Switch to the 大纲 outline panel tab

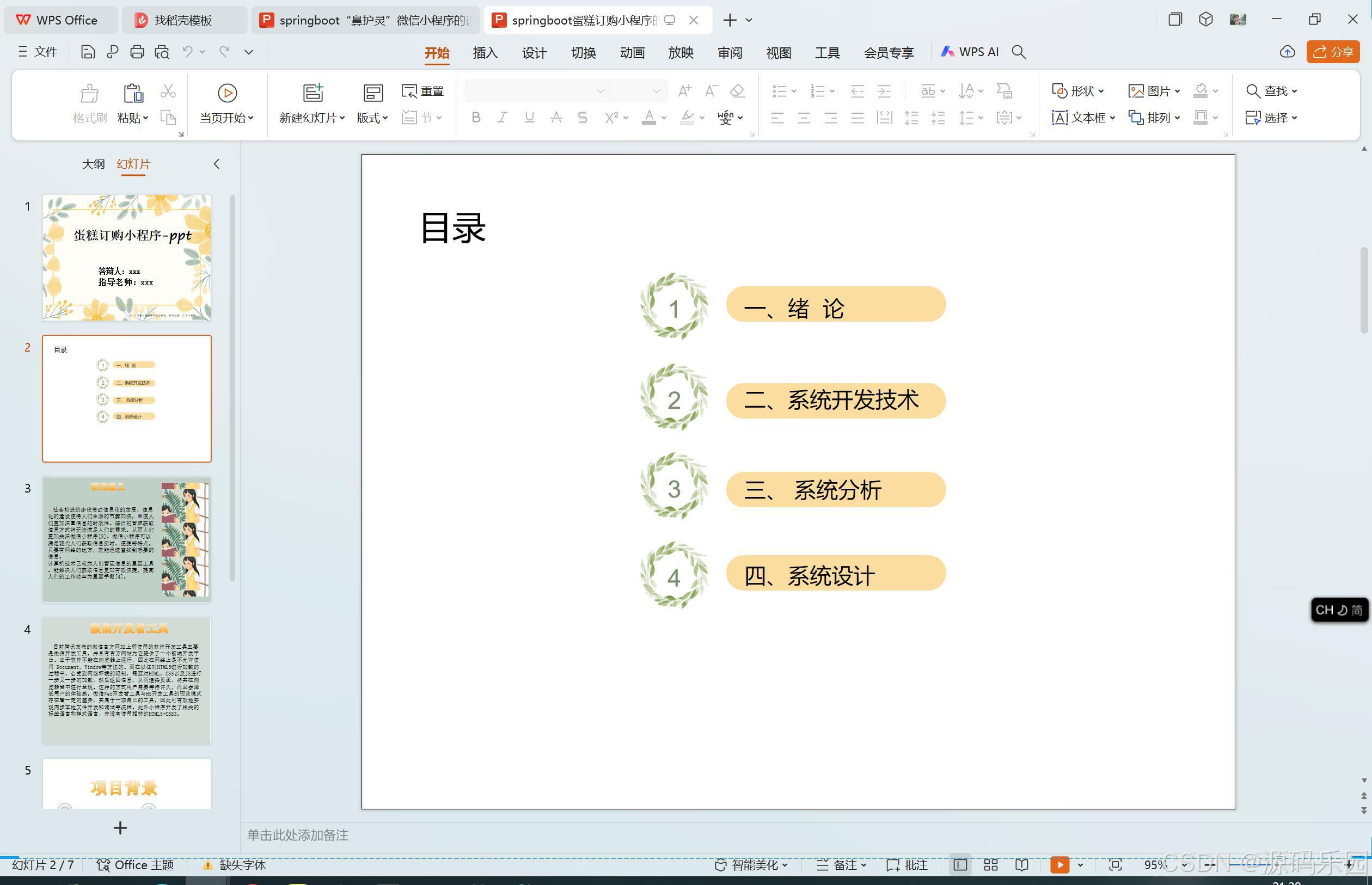pyautogui.click(x=93, y=164)
